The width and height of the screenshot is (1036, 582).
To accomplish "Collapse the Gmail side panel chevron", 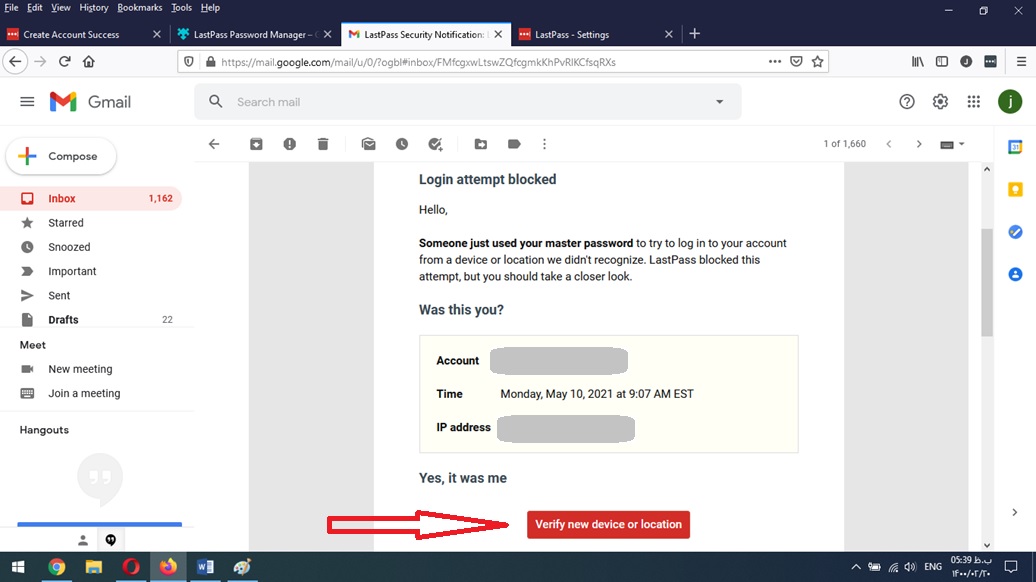I will point(1014,512).
